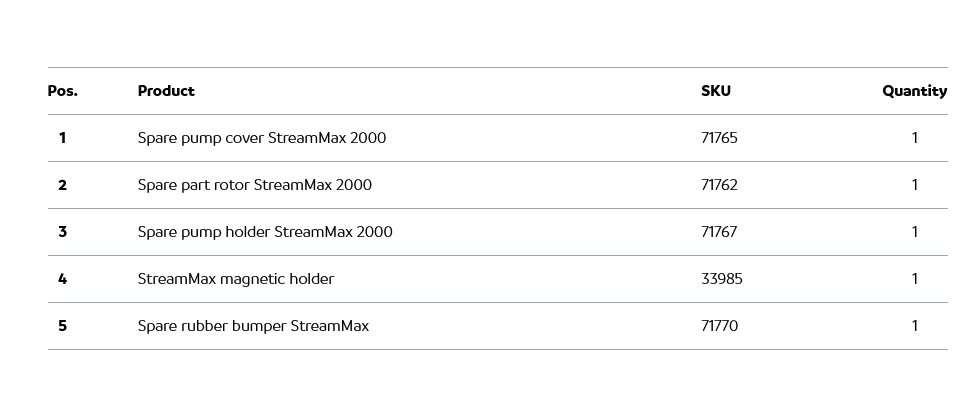Click position number 3 in the table

[x=62, y=232]
